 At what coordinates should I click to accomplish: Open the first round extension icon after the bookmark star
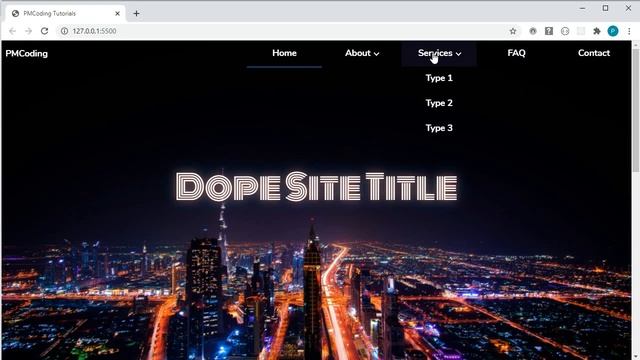point(533,31)
